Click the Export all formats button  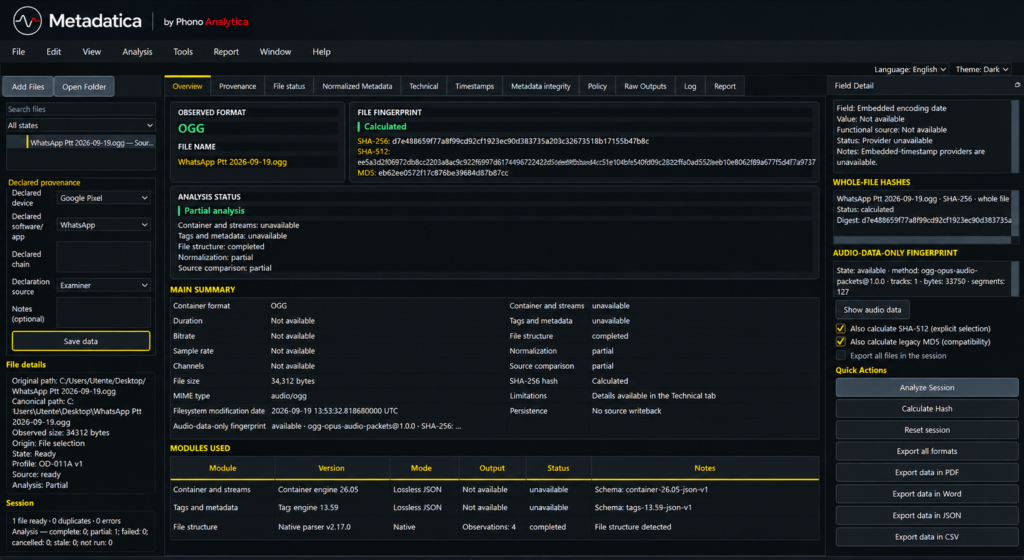(x=927, y=451)
